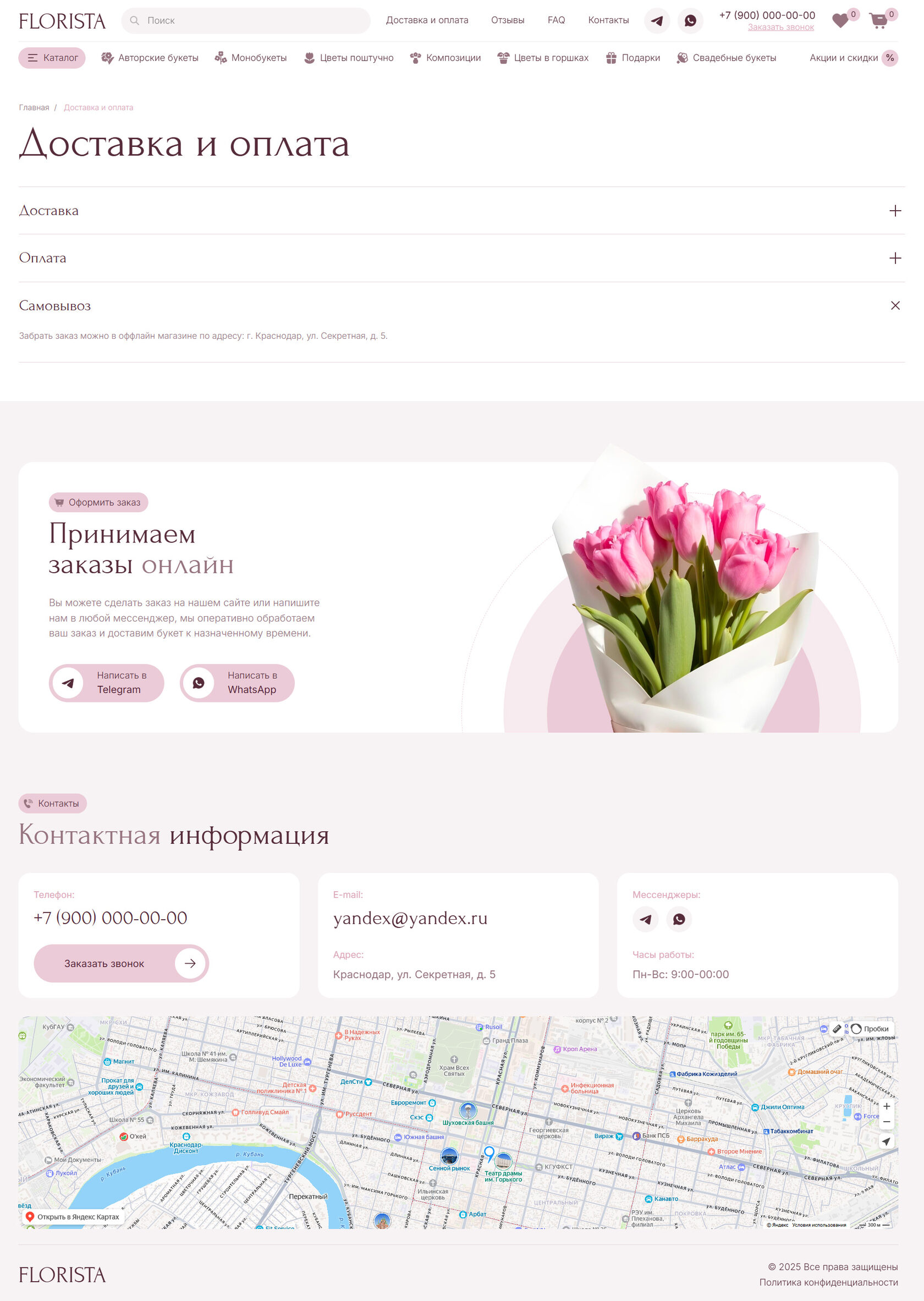This screenshot has width=924, height=1301.
Task: Click Пн-Вс: 9:00-00:00 hours text
Action: pyautogui.click(x=680, y=974)
